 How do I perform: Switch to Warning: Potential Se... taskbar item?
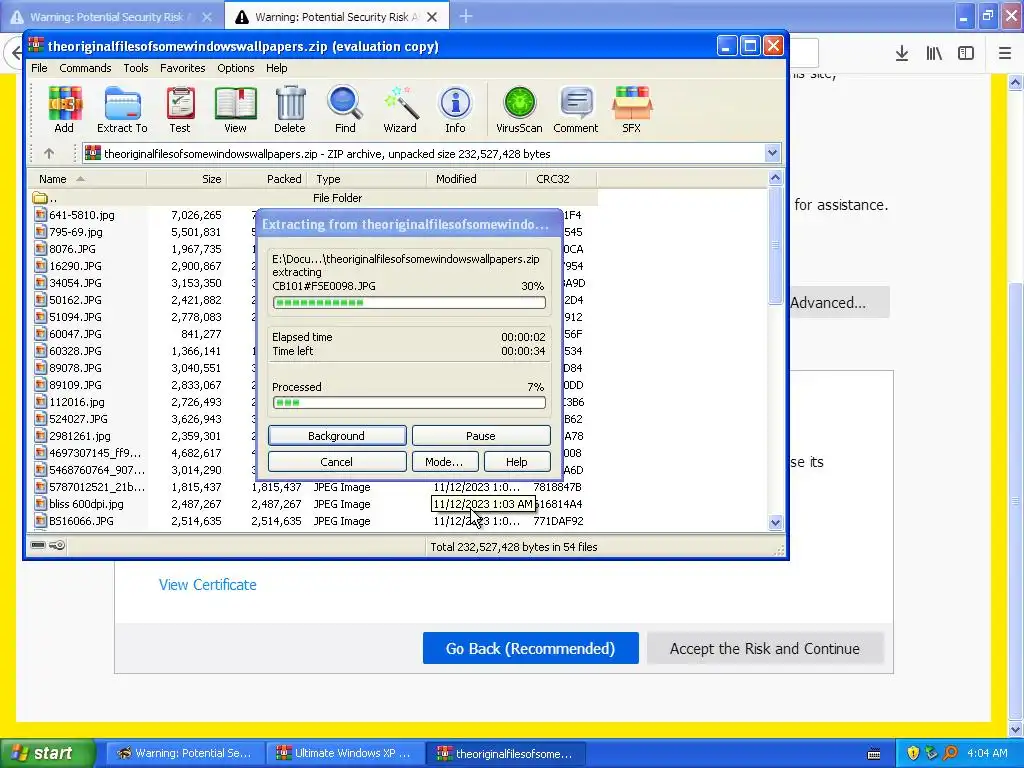tap(185, 753)
